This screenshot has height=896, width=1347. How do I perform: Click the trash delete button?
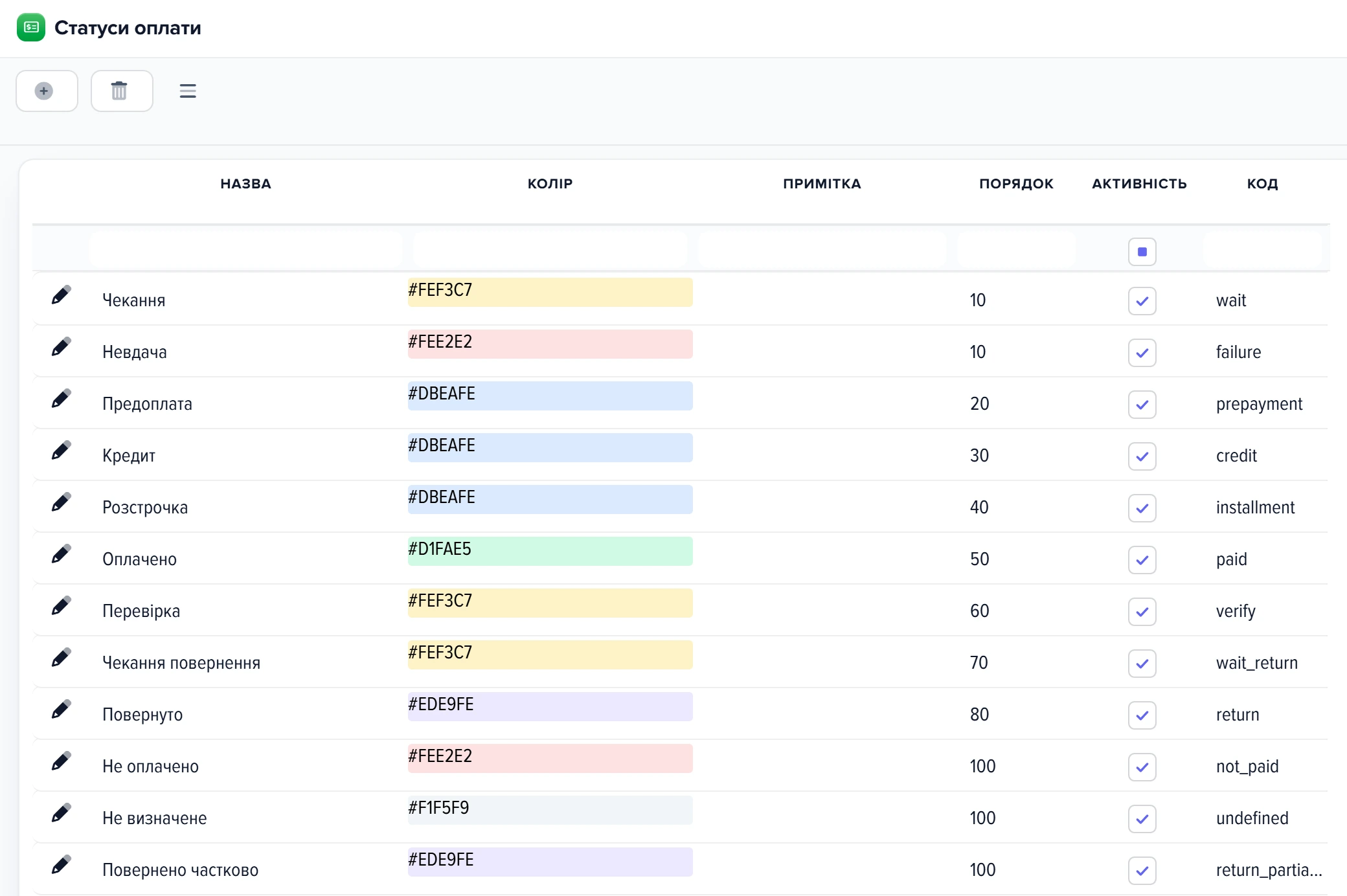(122, 91)
